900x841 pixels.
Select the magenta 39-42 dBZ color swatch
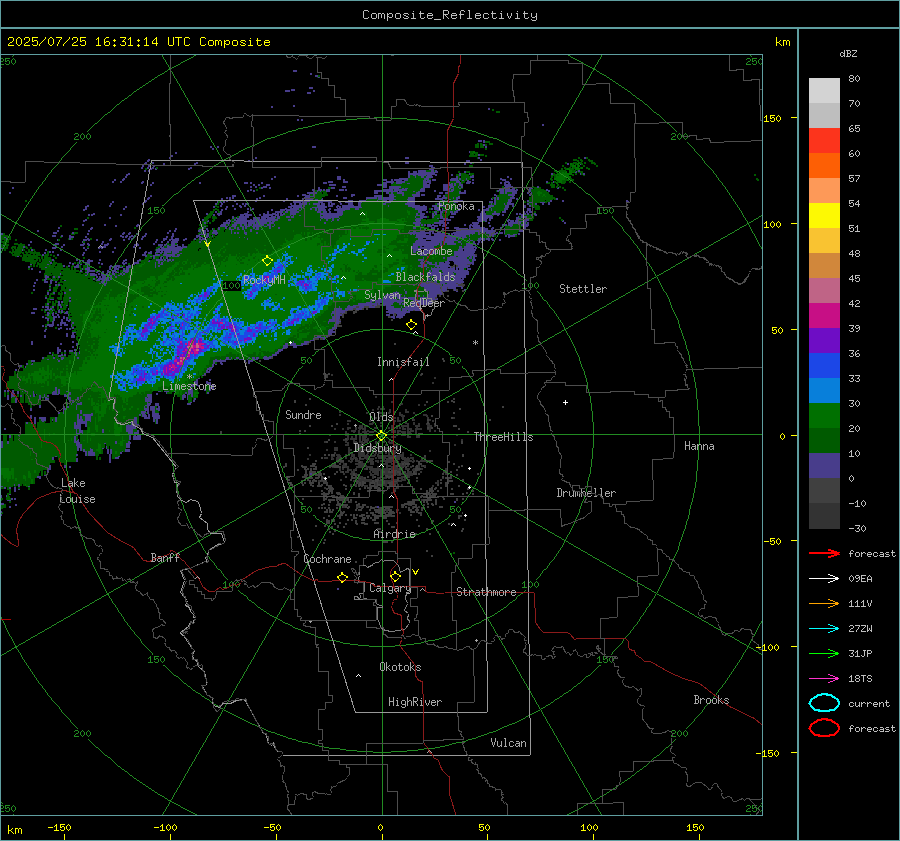click(x=824, y=316)
